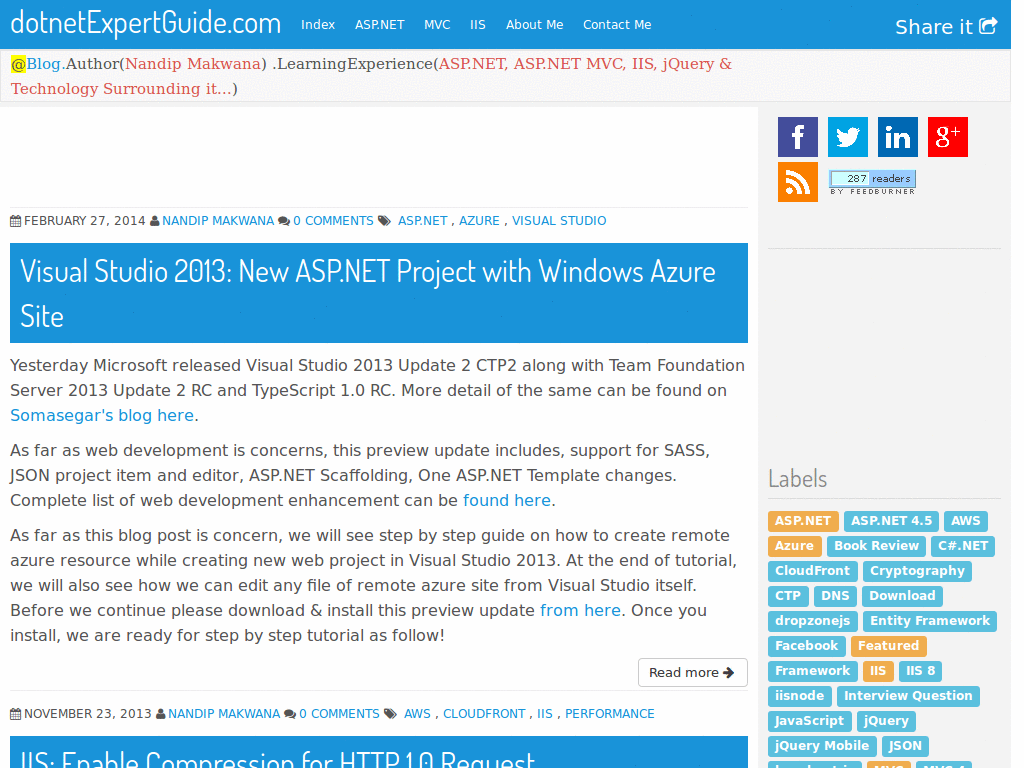The image size is (1024, 768).
Task: Click the CLOUDFRONT tag on November post
Action: coord(484,714)
